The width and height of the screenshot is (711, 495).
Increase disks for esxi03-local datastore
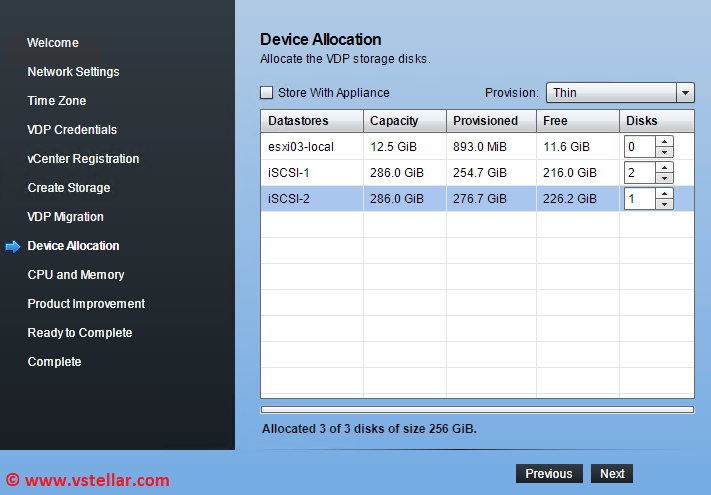(x=664, y=141)
